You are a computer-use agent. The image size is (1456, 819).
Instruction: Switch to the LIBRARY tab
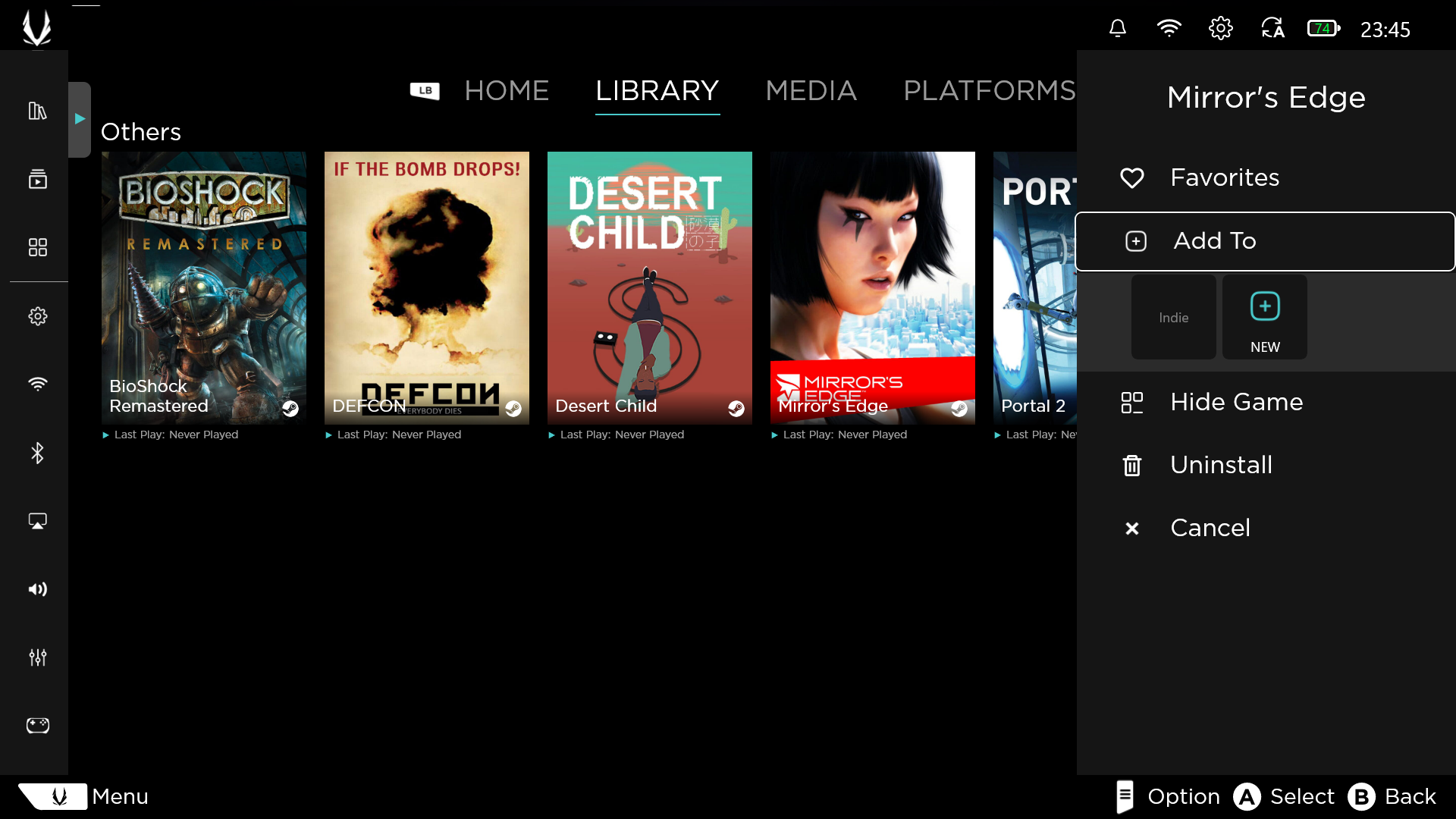(657, 91)
